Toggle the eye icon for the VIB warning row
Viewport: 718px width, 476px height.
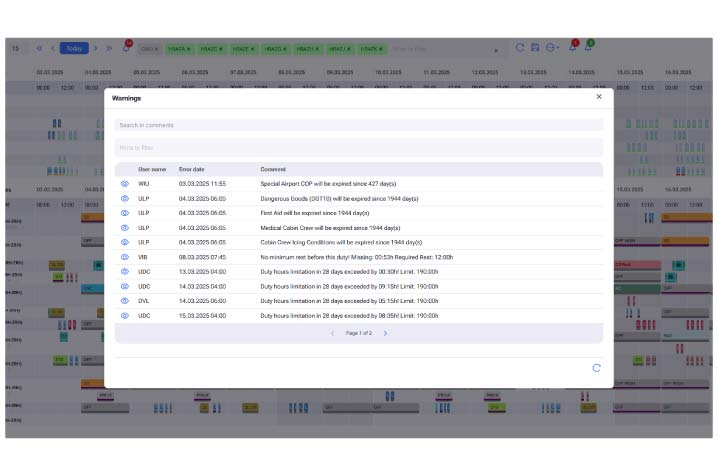pos(125,257)
